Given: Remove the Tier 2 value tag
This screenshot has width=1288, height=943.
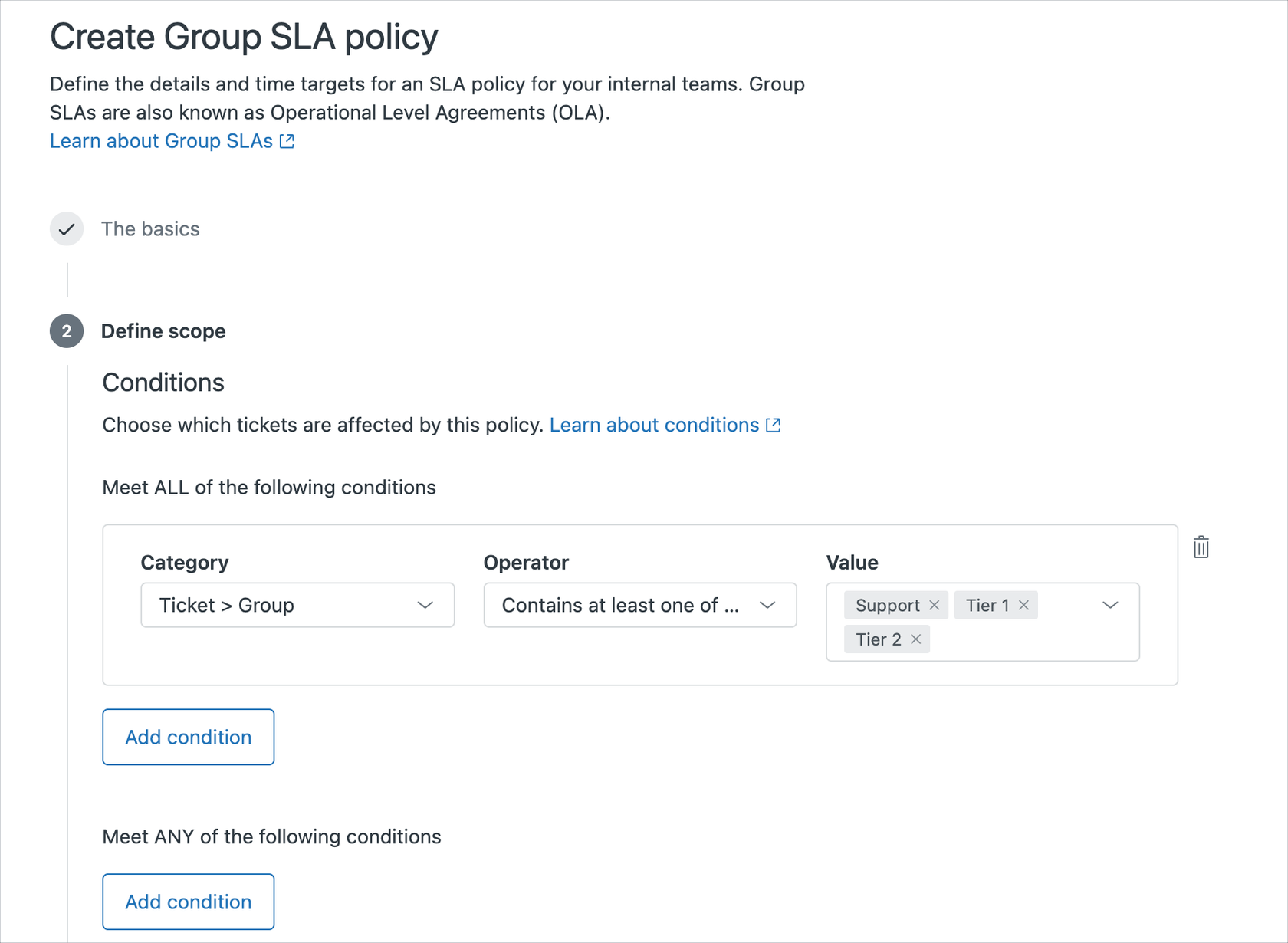Looking at the screenshot, I should point(915,639).
